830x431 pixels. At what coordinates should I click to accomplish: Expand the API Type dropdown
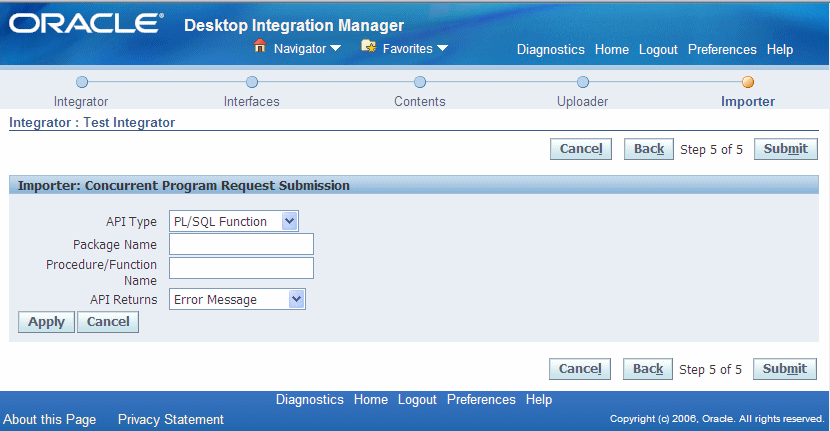coord(290,221)
